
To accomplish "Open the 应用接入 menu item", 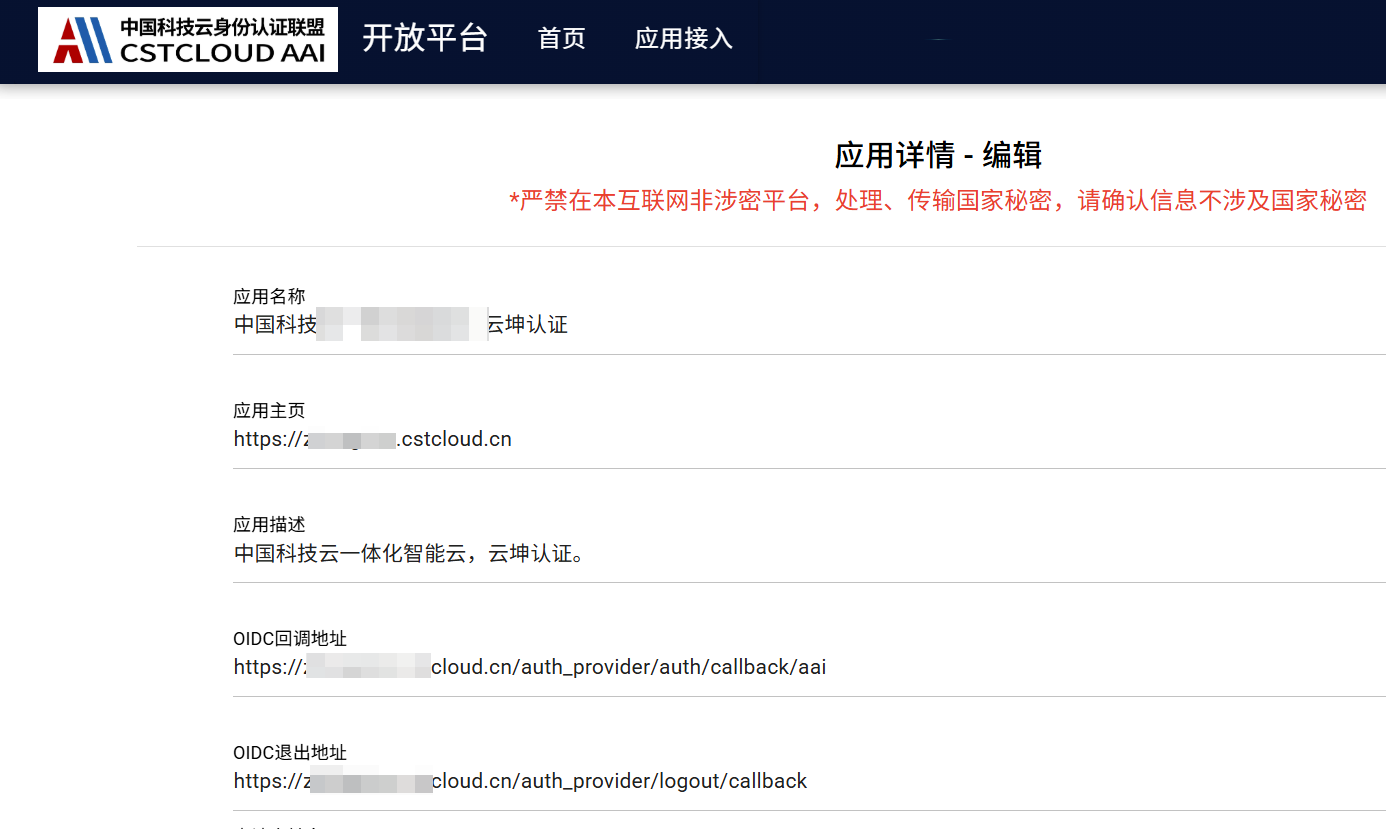I will pyautogui.click(x=684, y=39).
